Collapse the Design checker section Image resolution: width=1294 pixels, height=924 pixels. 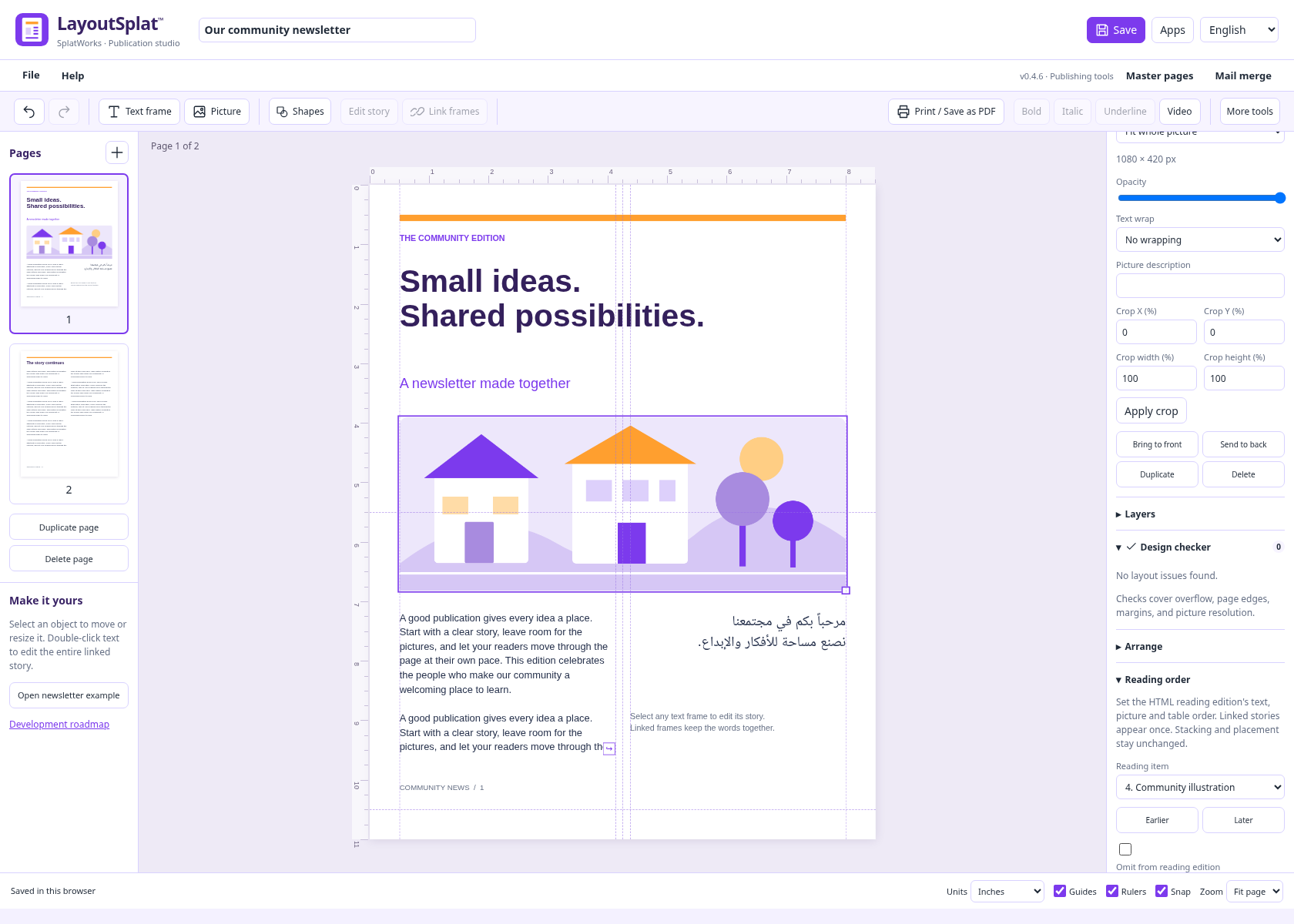coord(1200,547)
